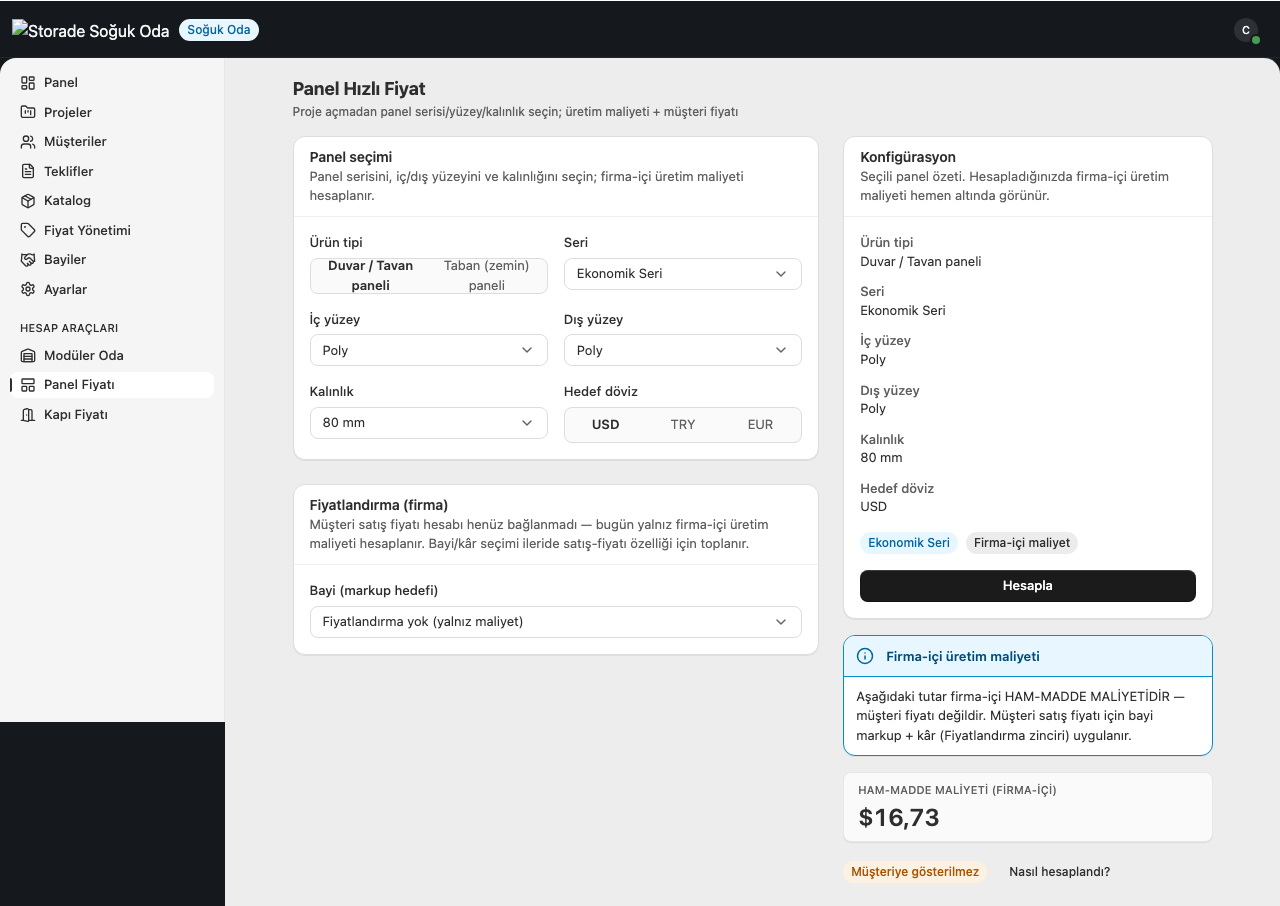The height and width of the screenshot is (906, 1280).
Task: Open Müşteriler sidebar item
Action: click(x=112, y=142)
